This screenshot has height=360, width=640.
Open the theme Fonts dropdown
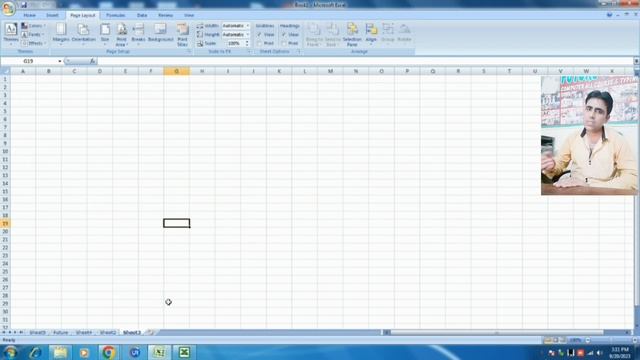pos(33,35)
